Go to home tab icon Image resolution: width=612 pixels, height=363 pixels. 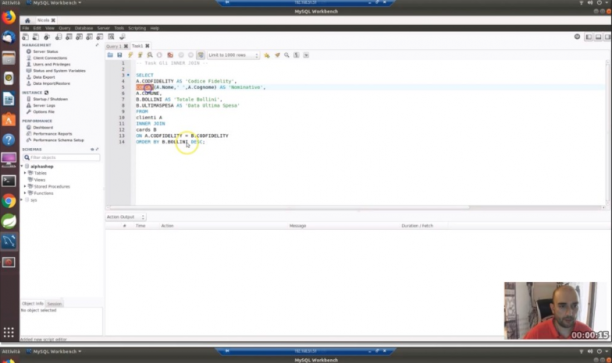(x=27, y=20)
